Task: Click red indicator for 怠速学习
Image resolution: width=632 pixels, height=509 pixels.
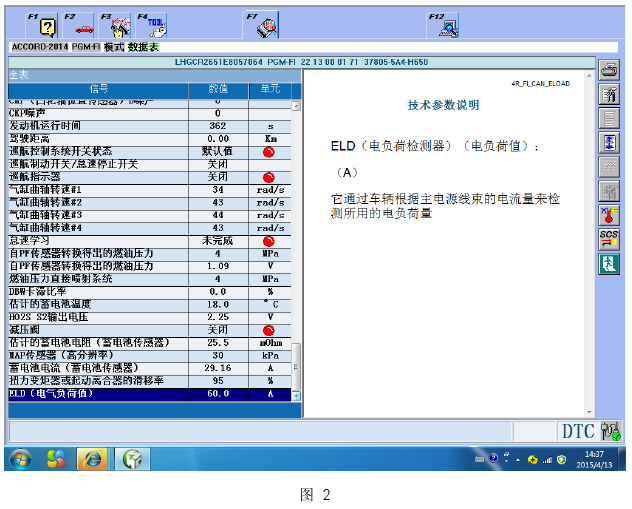Action: 269,241
